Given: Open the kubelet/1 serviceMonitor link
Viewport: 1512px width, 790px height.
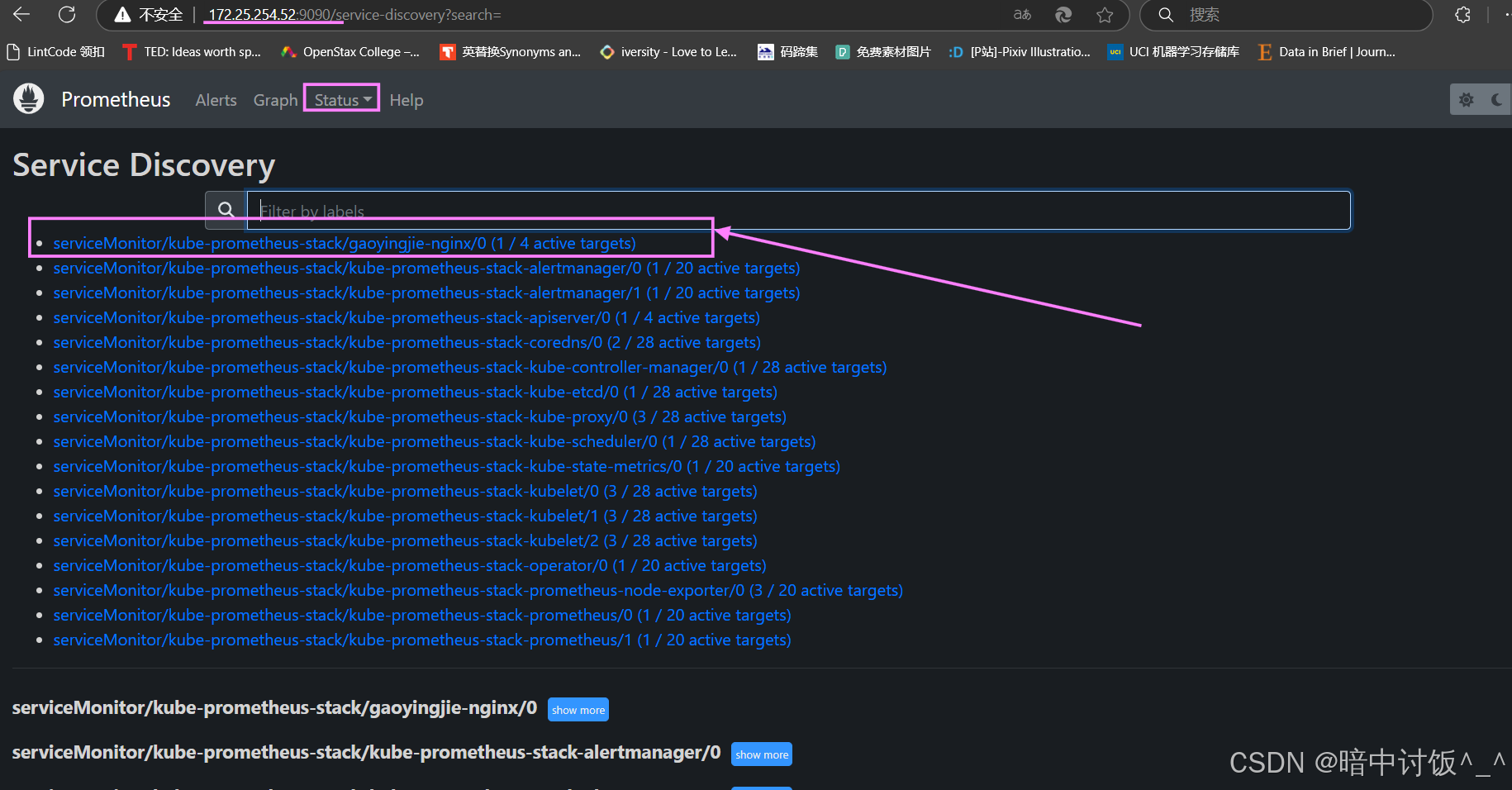Looking at the screenshot, I should click(405, 516).
